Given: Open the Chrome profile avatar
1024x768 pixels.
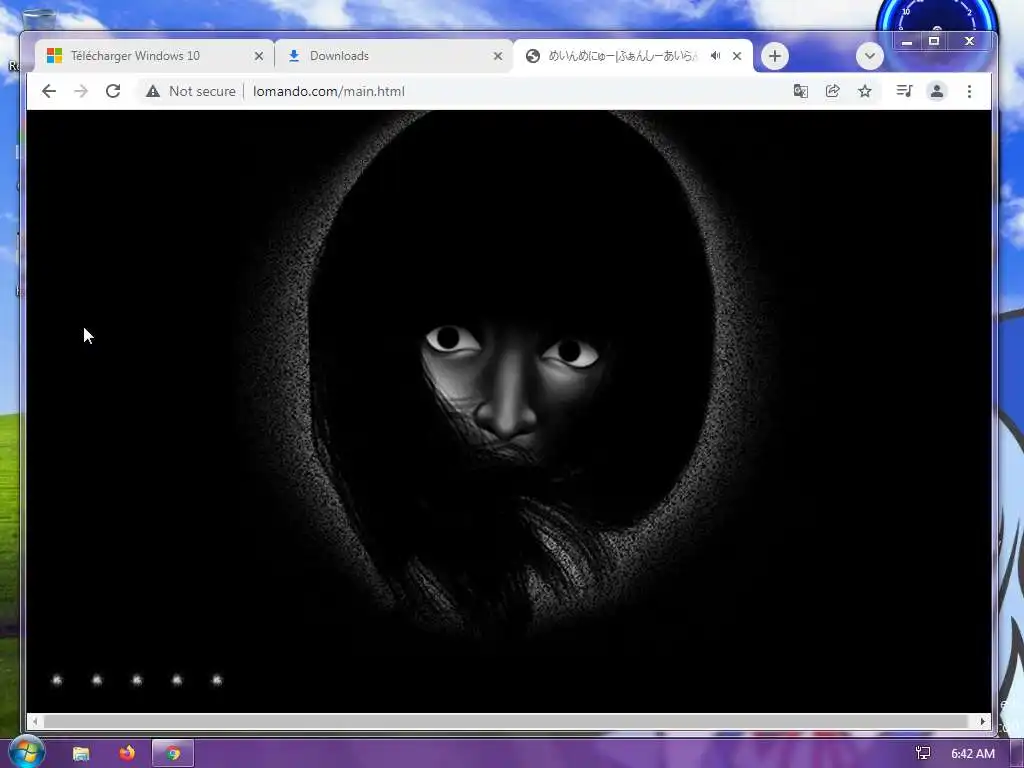Looking at the screenshot, I should (936, 91).
